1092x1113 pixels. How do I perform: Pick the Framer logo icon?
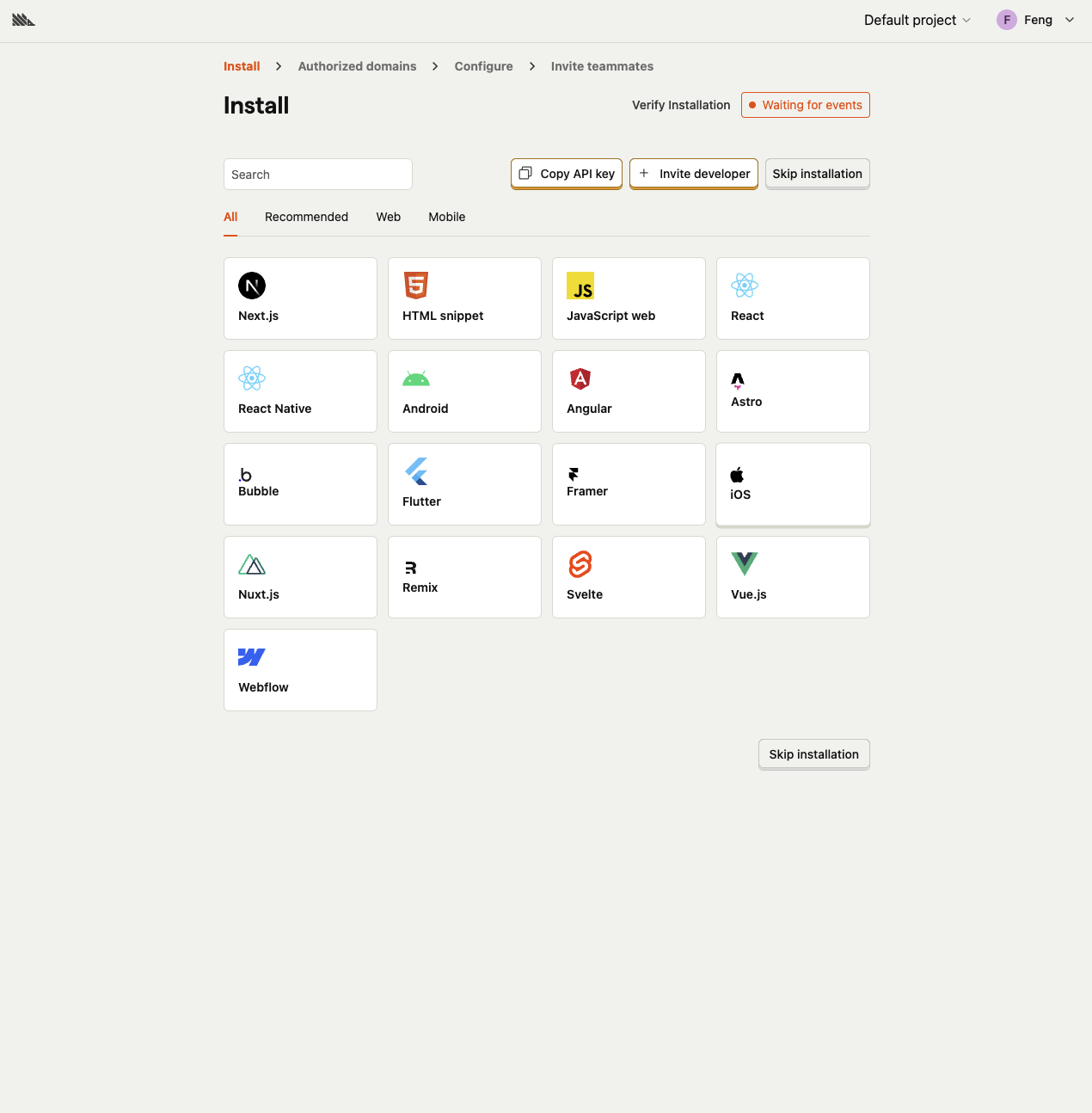point(574,474)
